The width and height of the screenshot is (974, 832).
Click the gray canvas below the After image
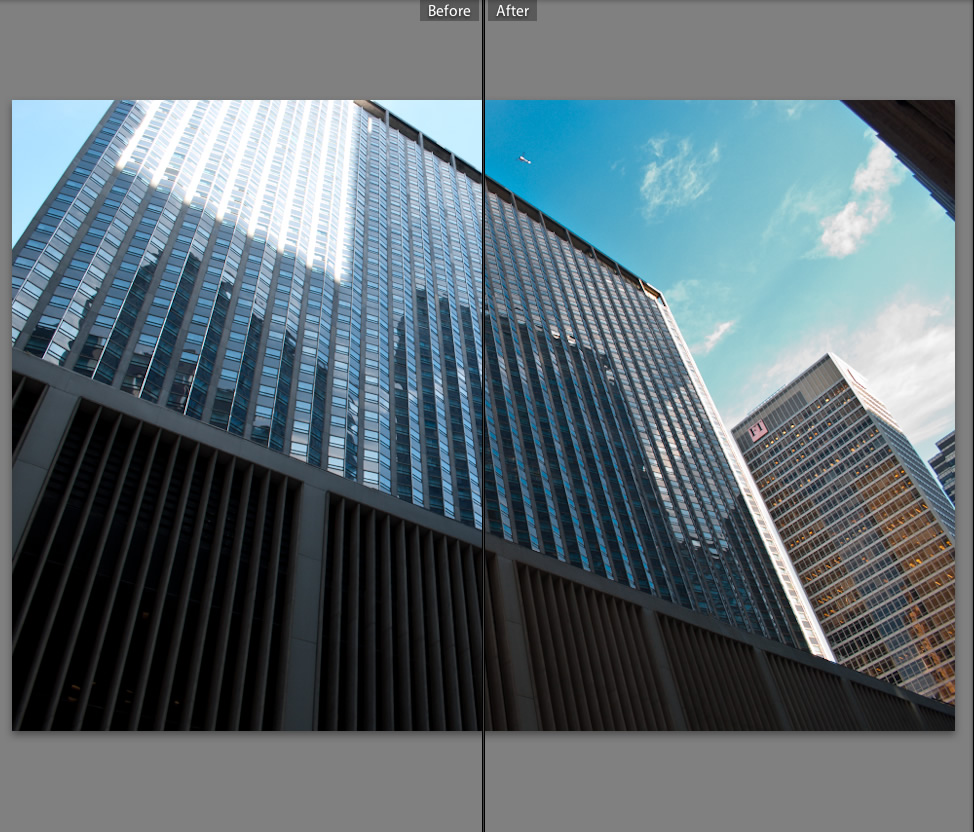tap(720, 780)
